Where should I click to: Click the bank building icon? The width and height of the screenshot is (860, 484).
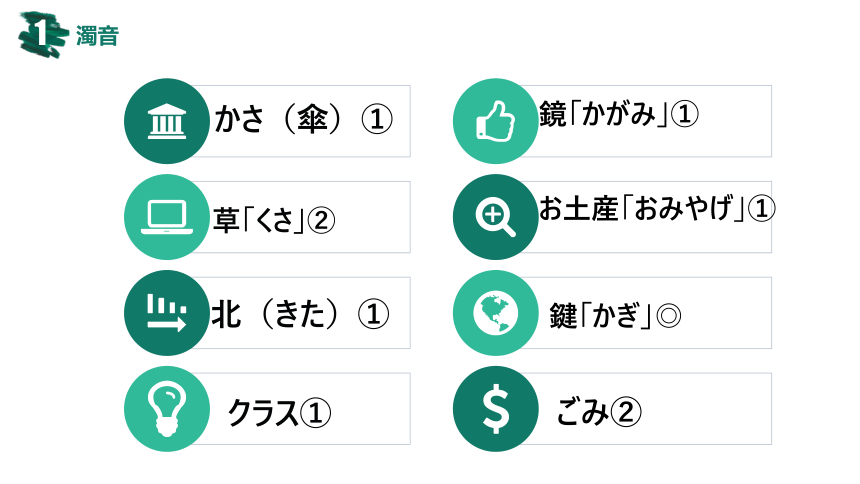(167, 121)
